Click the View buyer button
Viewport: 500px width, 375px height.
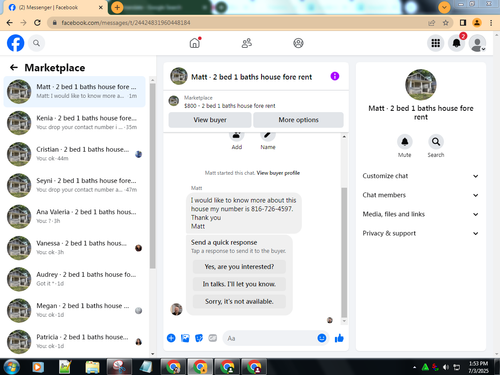coord(210,120)
